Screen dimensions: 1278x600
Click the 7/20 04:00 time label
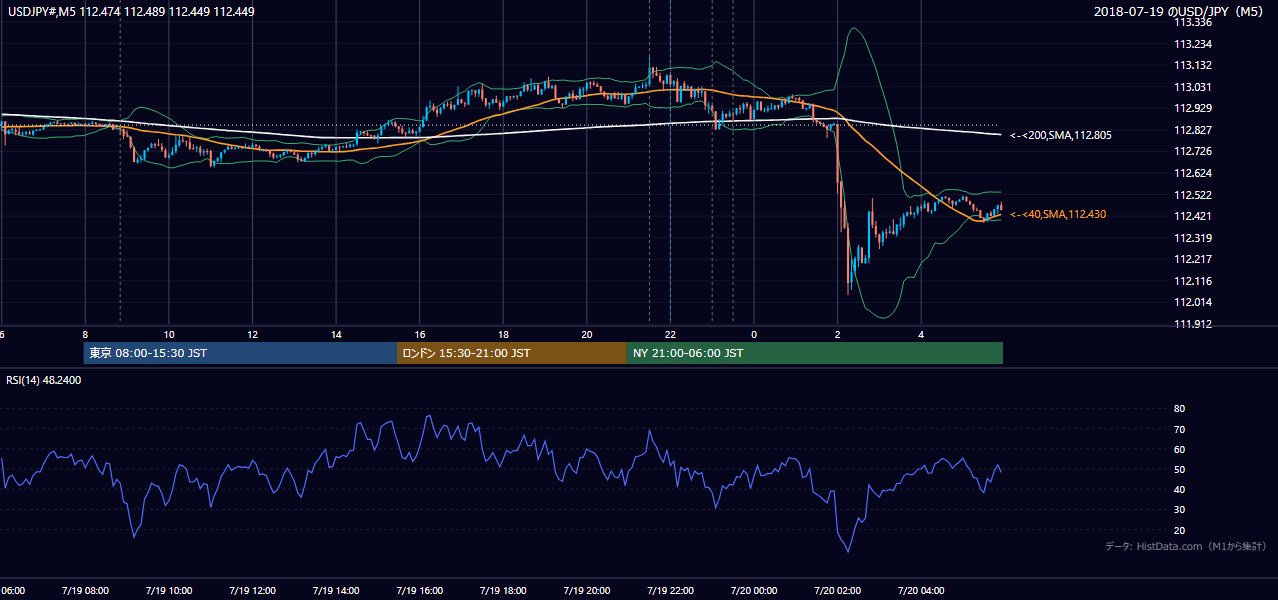coord(919,591)
